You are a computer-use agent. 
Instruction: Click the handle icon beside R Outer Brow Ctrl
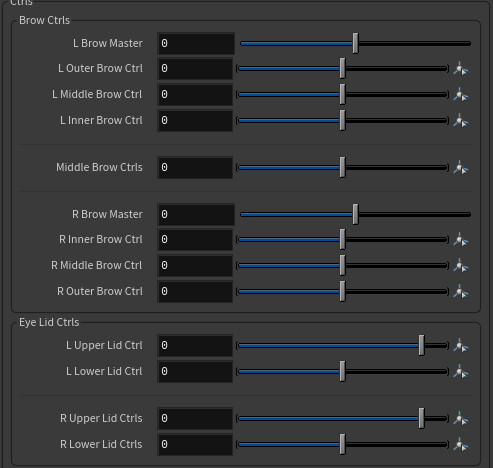(461, 292)
